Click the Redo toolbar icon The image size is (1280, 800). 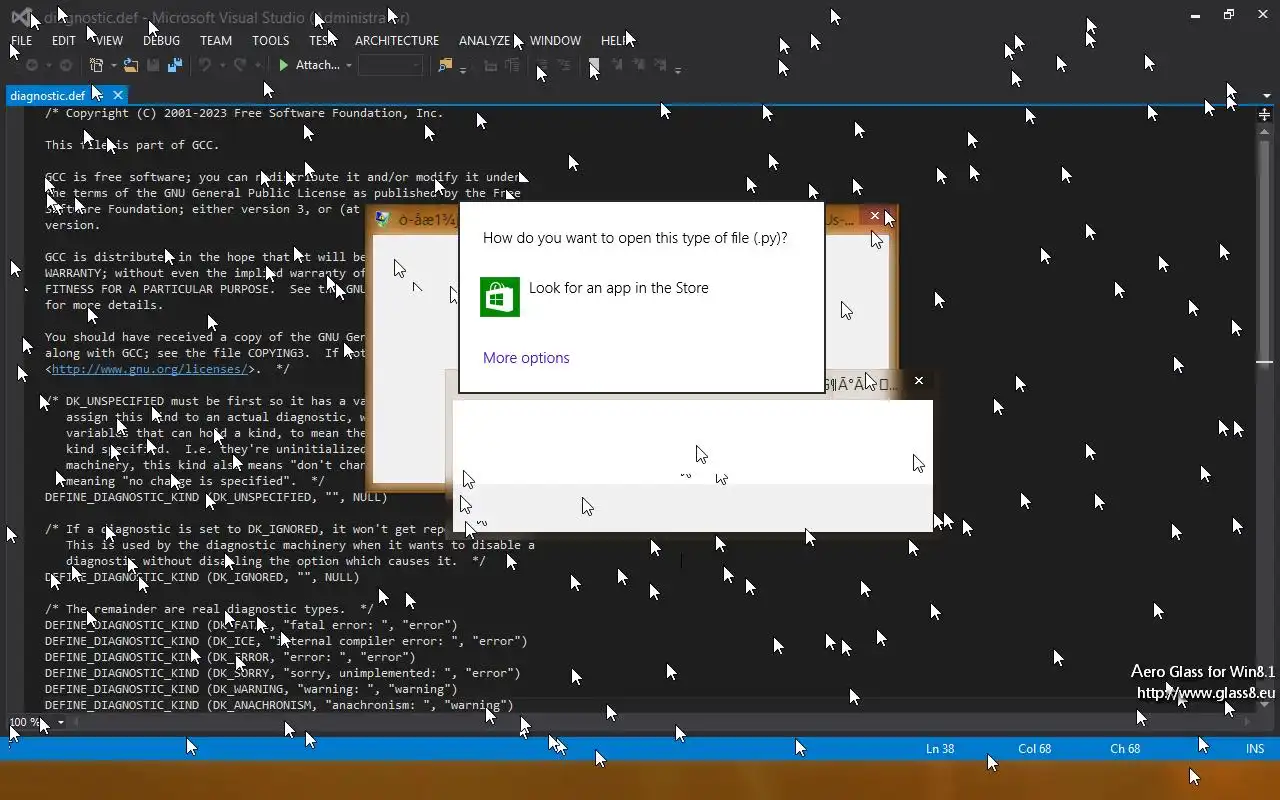pyautogui.click(x=240, y=65)
